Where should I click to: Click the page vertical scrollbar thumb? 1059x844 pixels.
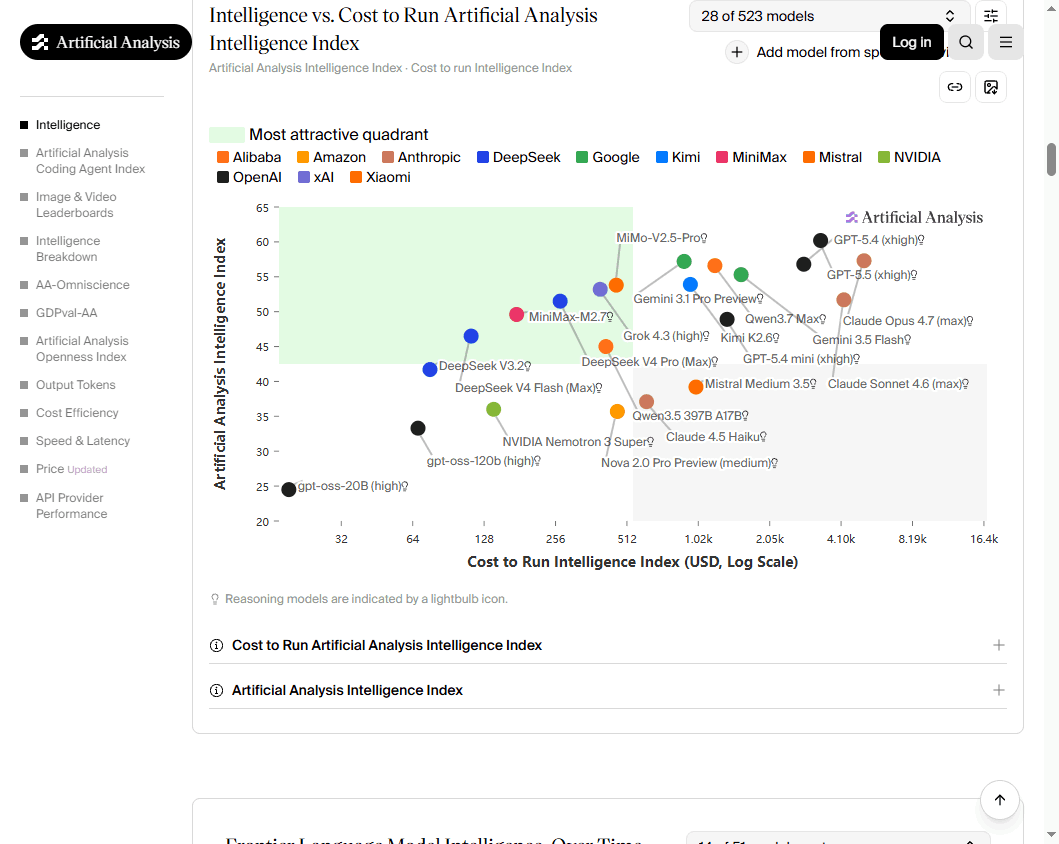[1052, 159]
